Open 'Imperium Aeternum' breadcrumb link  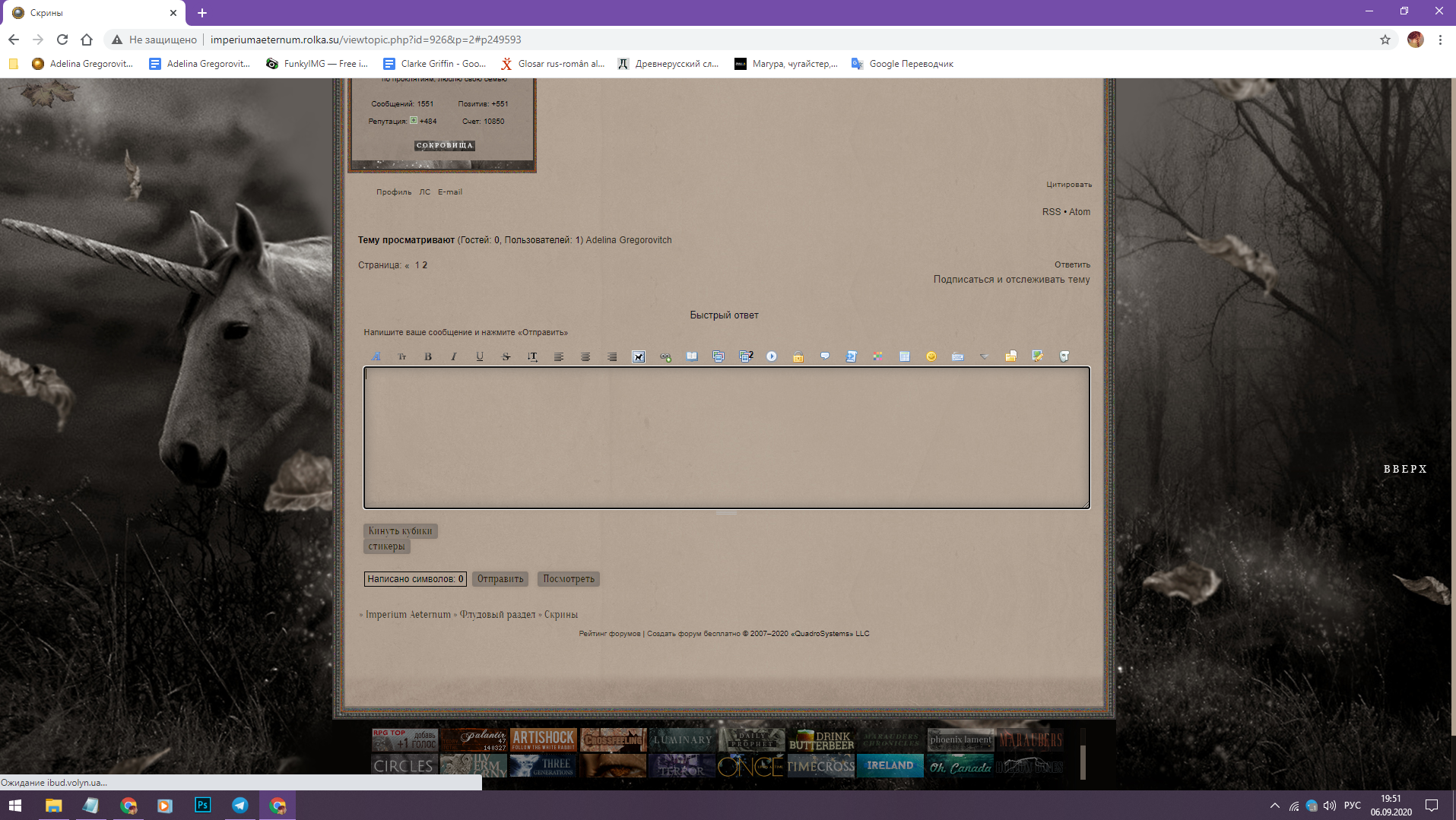click(408, 615)
